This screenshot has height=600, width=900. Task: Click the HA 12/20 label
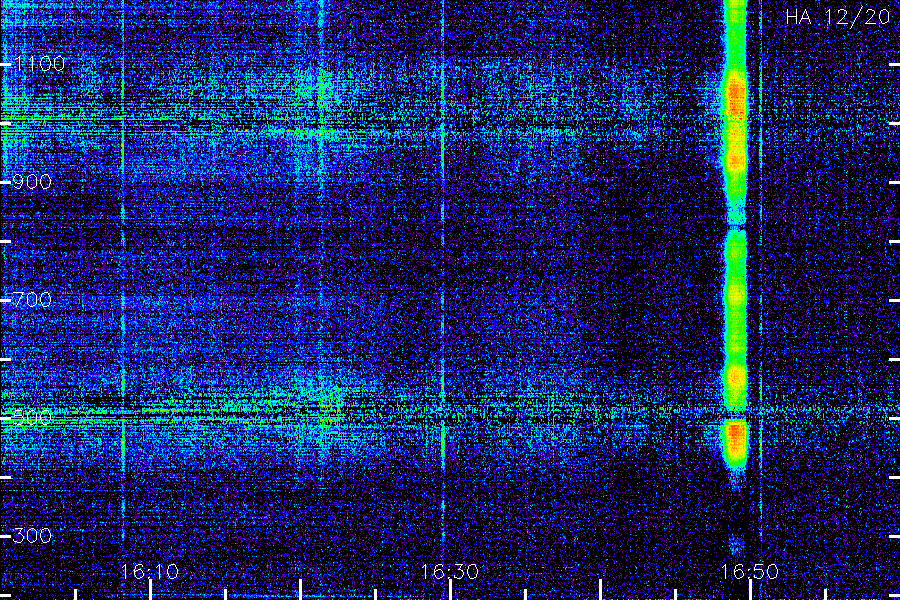838,17
